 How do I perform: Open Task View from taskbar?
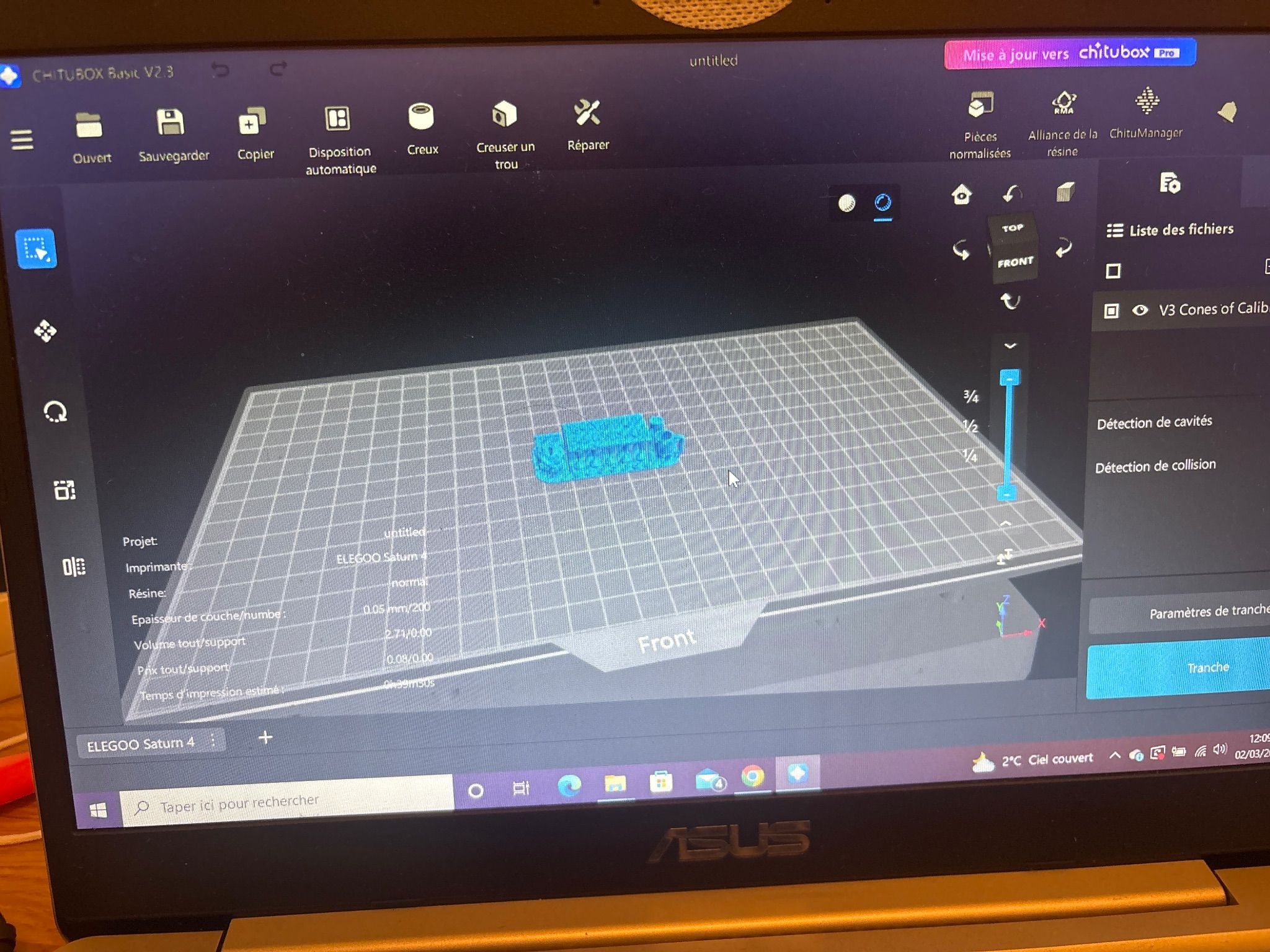tap(522, 788)
